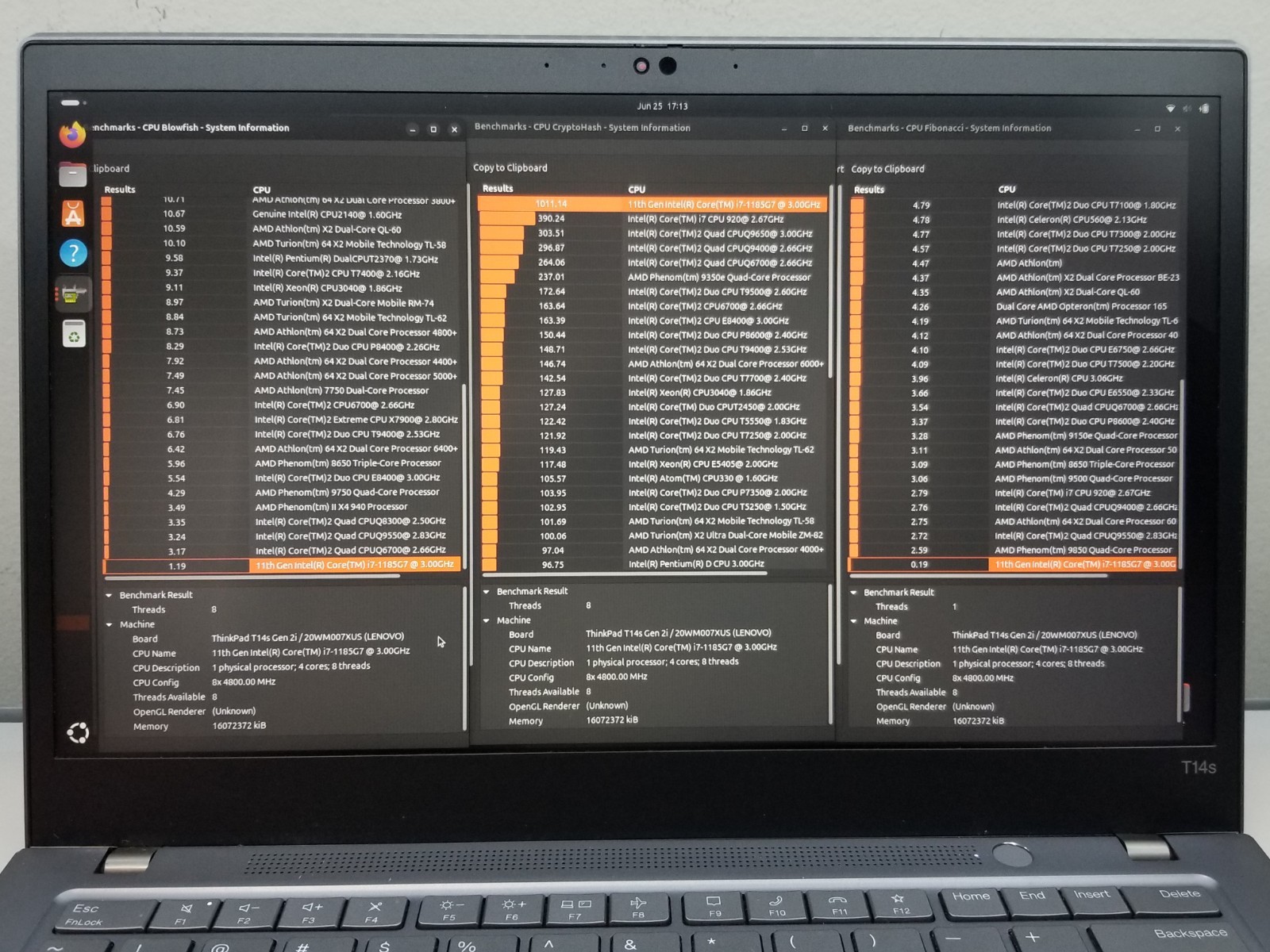The width and height of the screenshot is (1270, 952).
Task: Open the volume indicator in top bar
Action: tap(1187, 108)
